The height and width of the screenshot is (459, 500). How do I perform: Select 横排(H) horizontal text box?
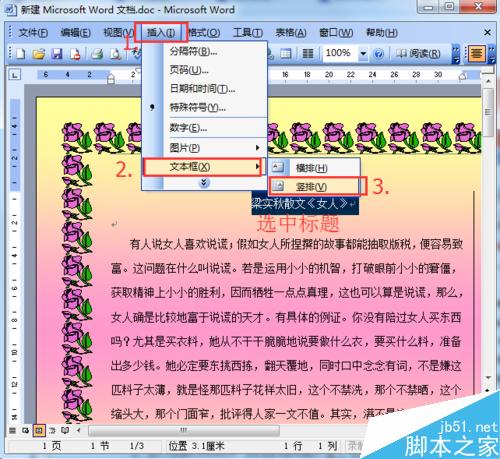314,168
